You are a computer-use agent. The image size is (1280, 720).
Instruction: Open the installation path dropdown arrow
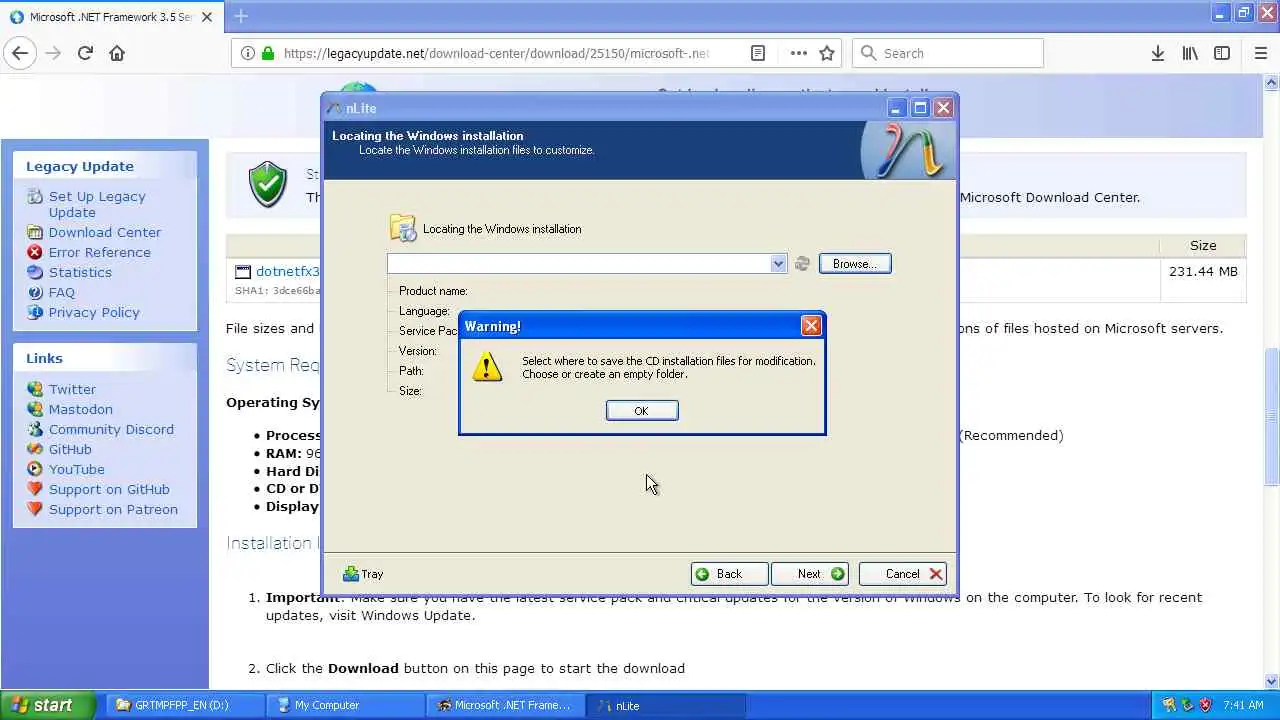tap(778, 264)
